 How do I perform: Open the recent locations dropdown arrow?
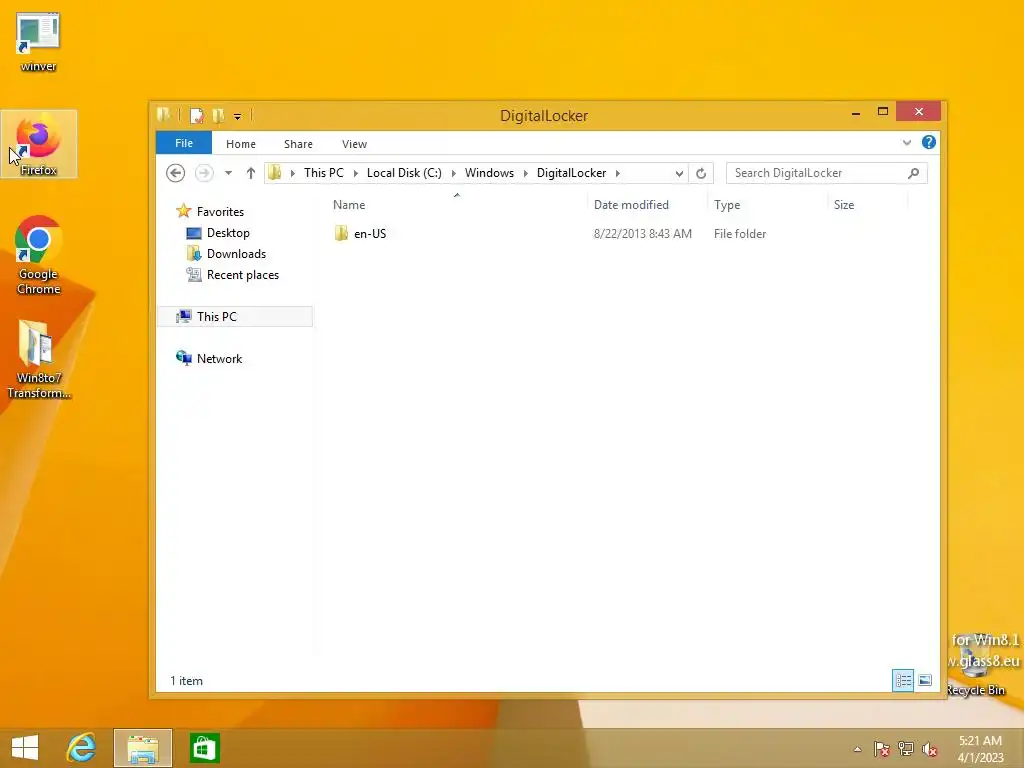tap(228, 173)
